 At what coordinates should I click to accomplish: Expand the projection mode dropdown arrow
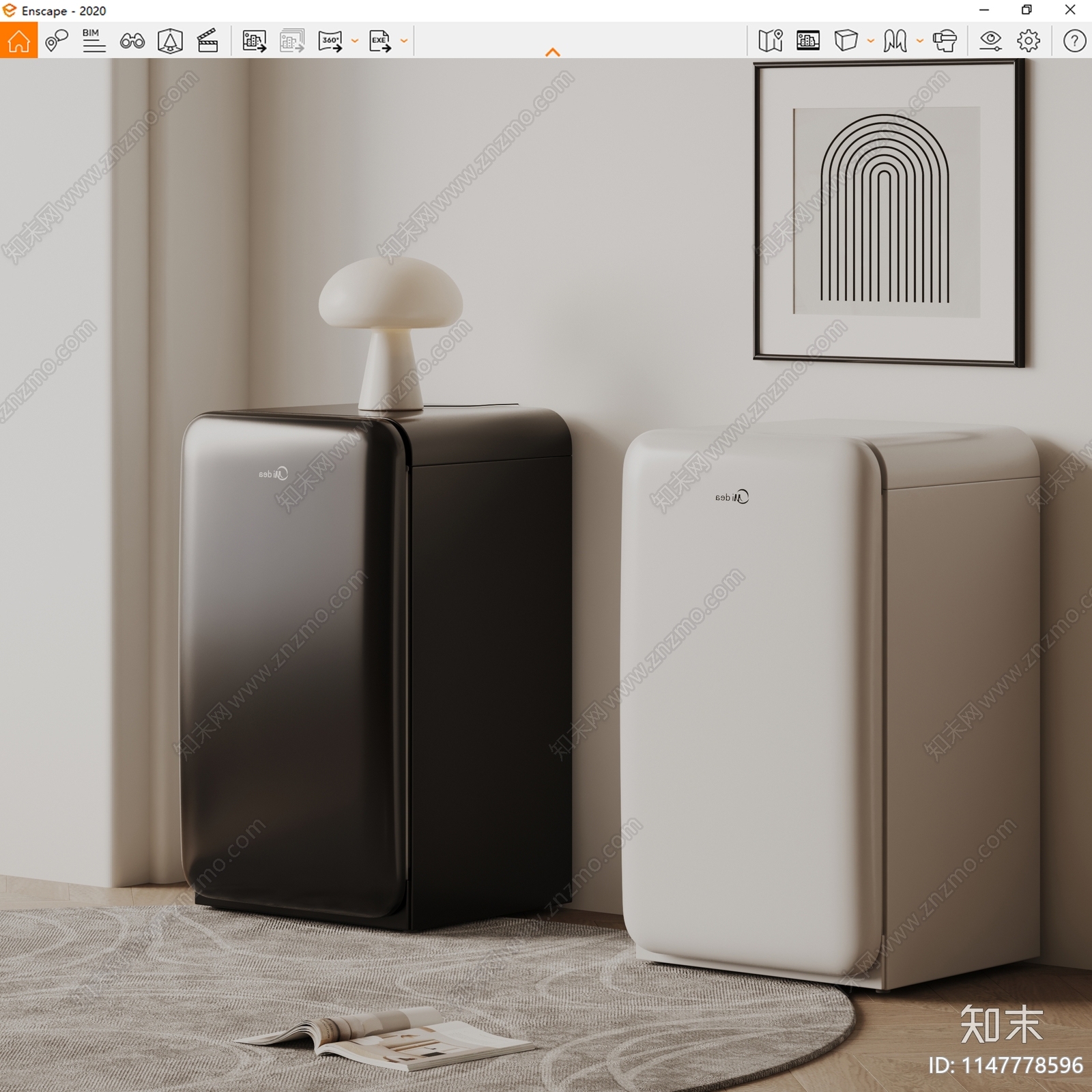coord(870,41)
